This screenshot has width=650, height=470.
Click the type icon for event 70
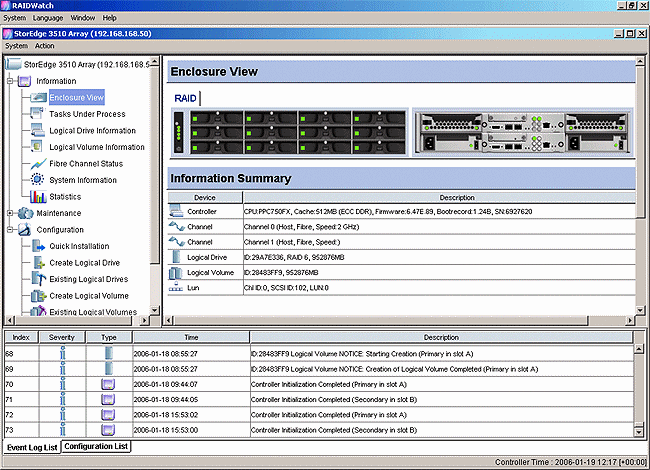click(x=108, y=384)
